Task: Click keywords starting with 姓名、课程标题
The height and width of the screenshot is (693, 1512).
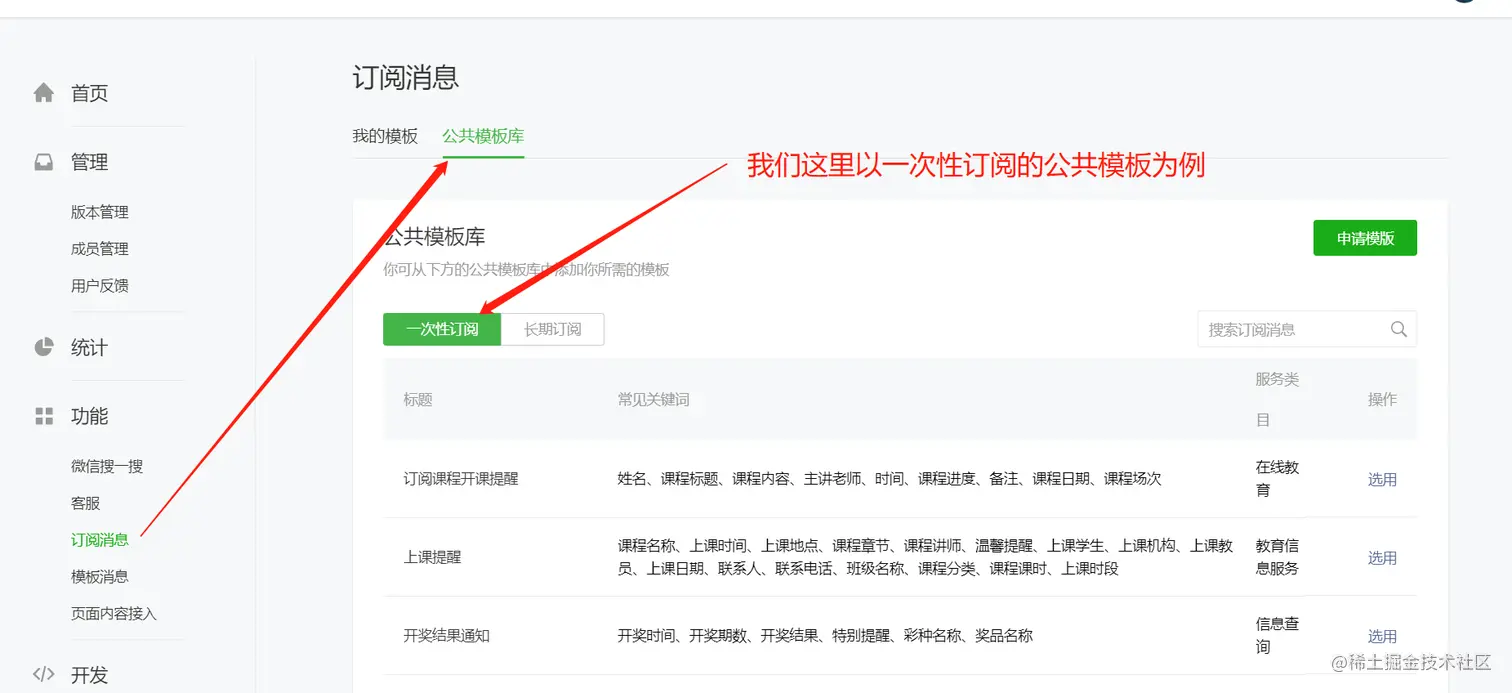Action: (890, 479)
